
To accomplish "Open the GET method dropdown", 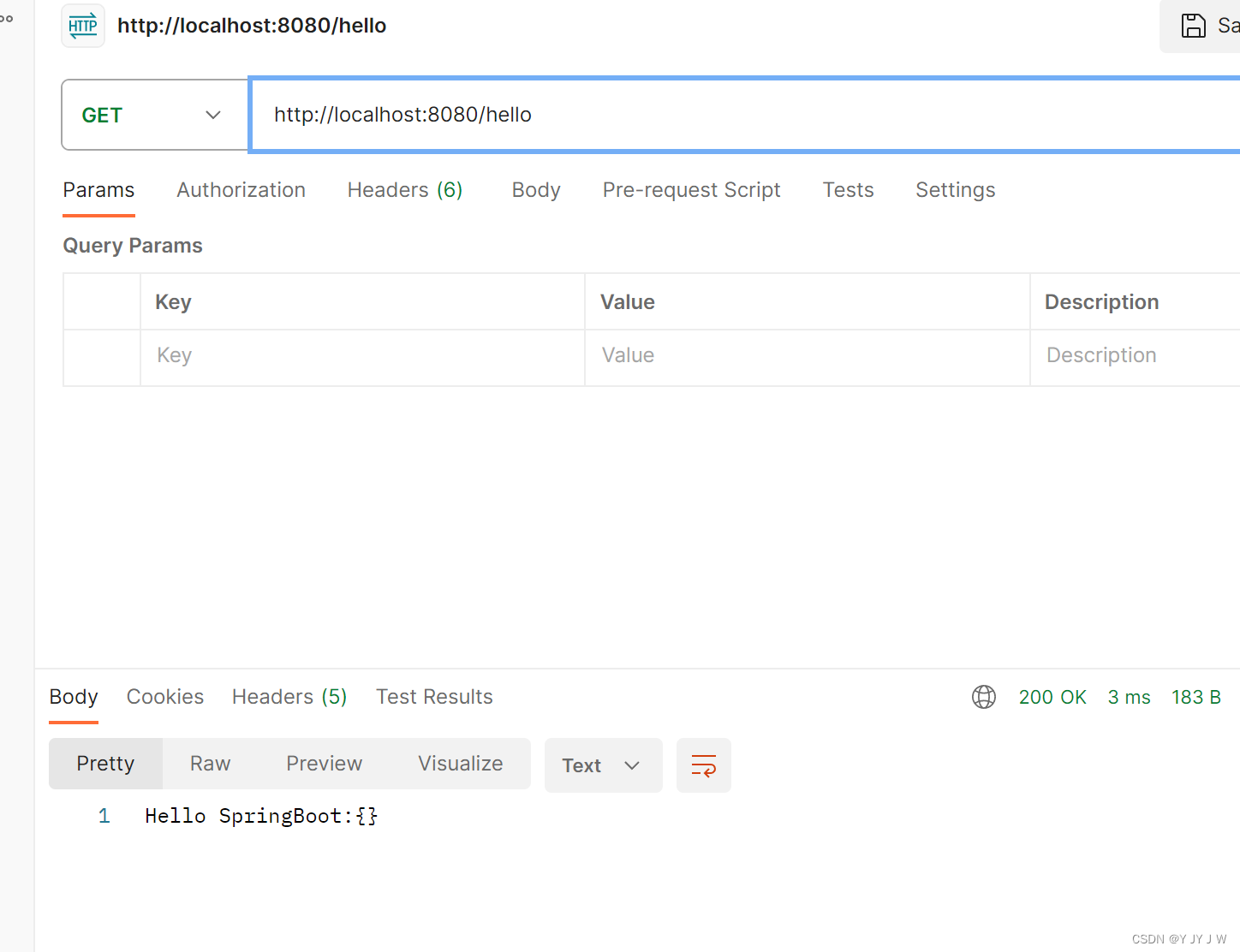I will [154, 114].
